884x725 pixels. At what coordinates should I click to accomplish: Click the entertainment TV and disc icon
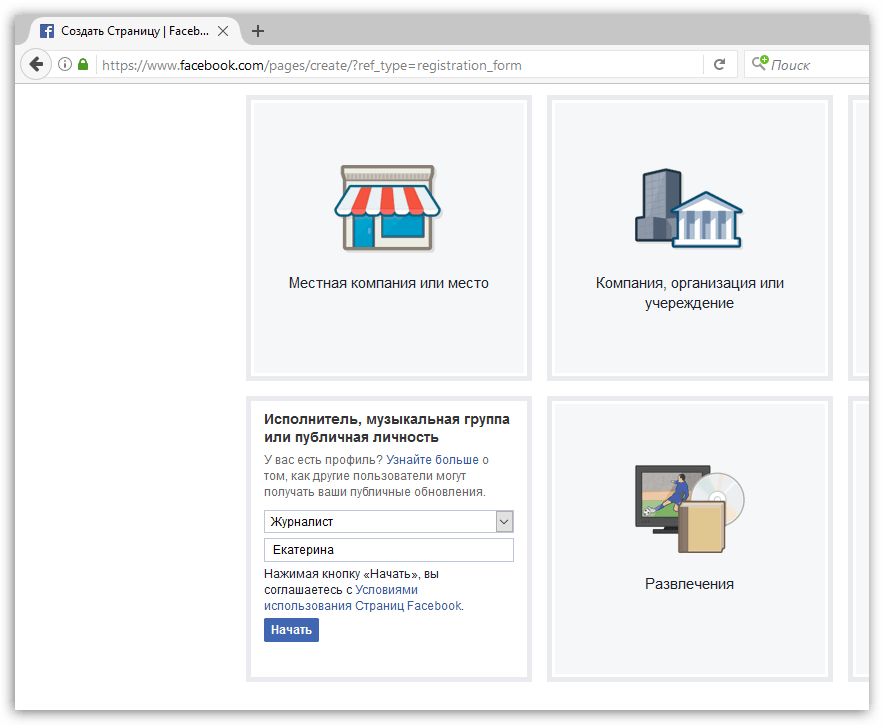point(689,509)
